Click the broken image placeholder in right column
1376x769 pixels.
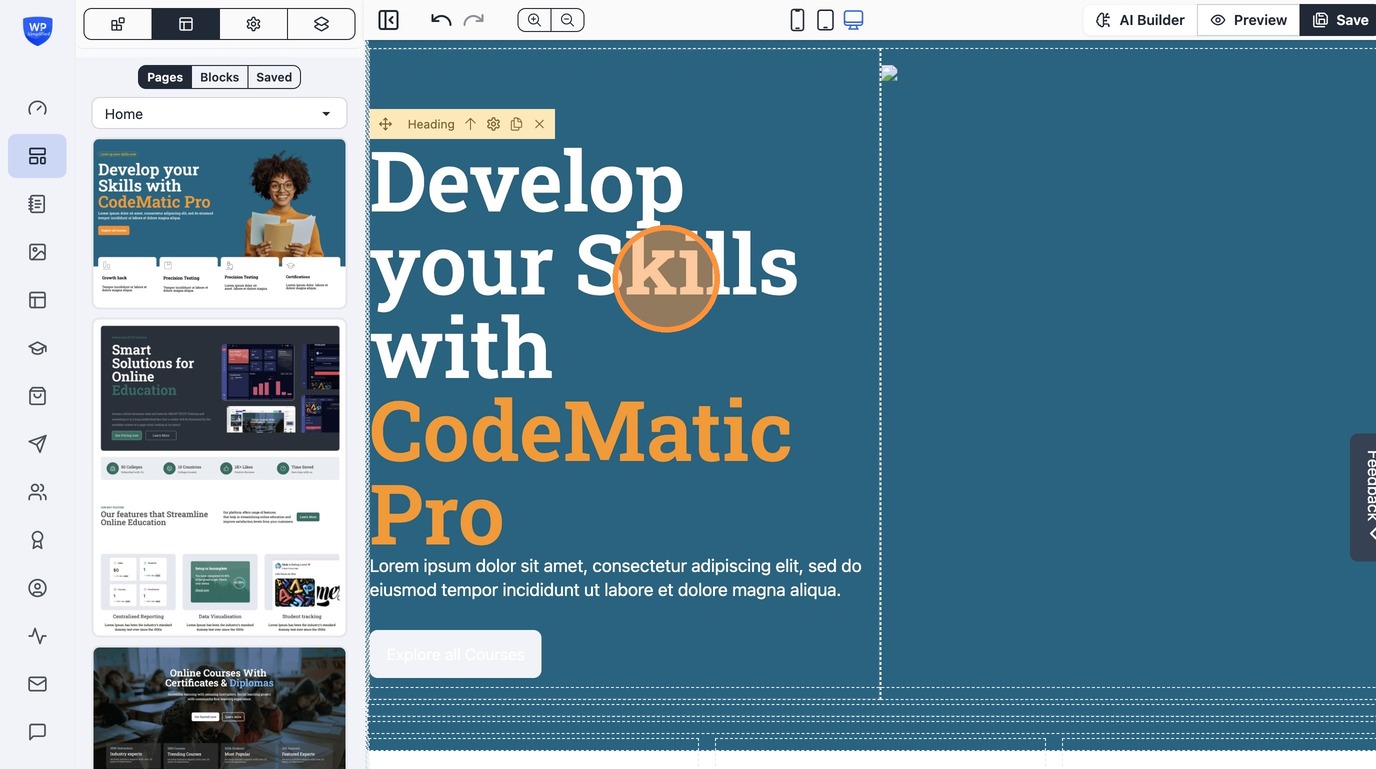(x=889, y=73)
